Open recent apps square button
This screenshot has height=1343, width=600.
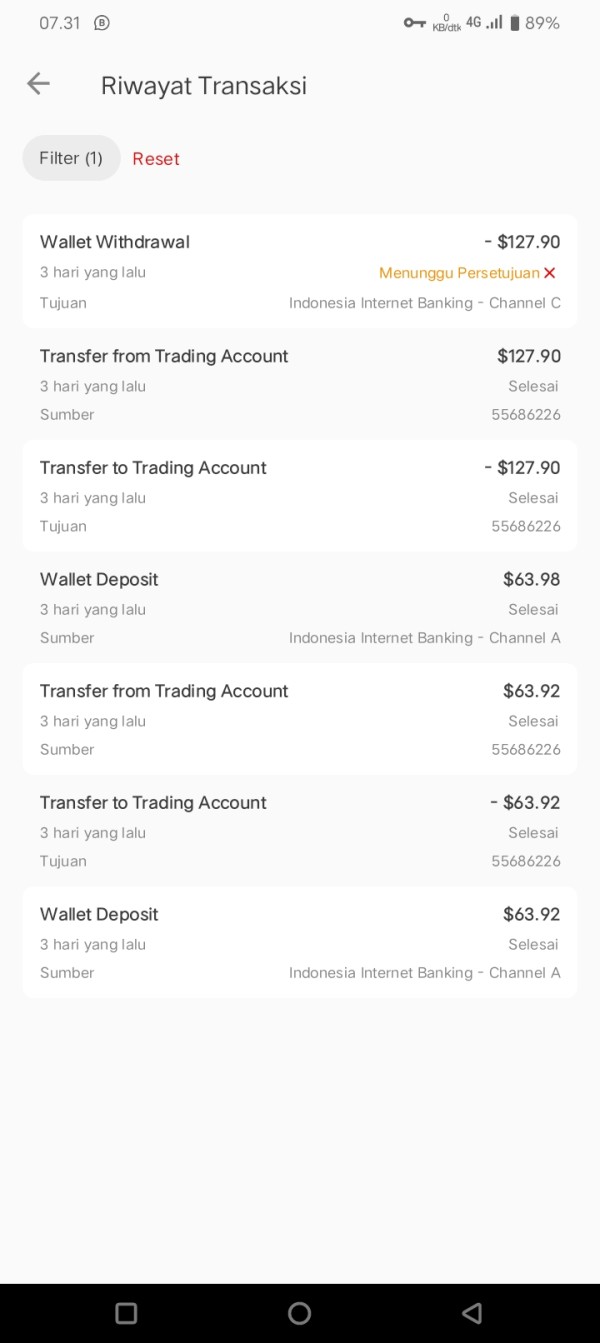click(126, 1313)
